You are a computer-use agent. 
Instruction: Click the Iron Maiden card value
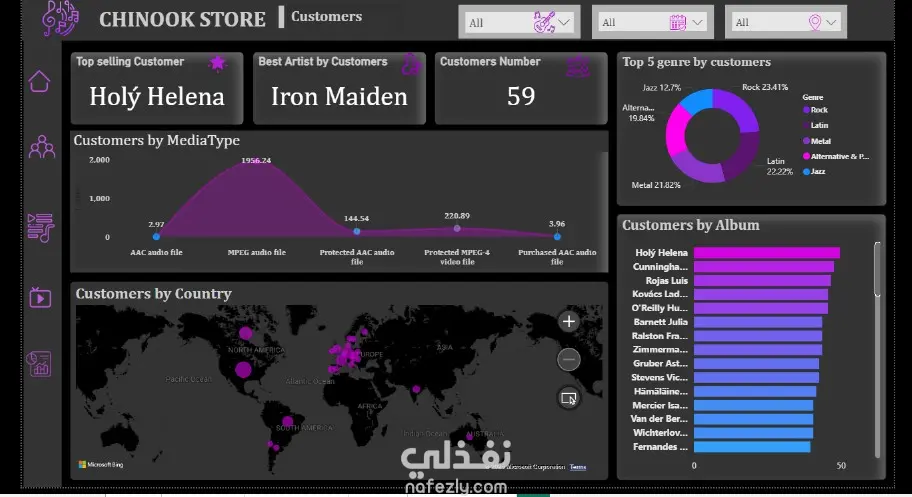tap(339, 97)
